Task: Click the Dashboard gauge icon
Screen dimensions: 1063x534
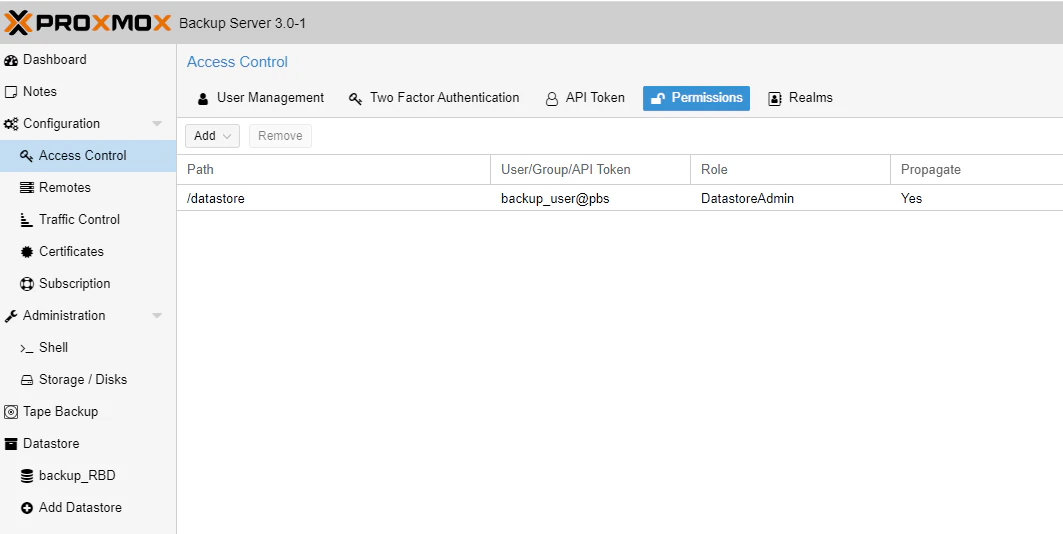Action: pos(11,60)
